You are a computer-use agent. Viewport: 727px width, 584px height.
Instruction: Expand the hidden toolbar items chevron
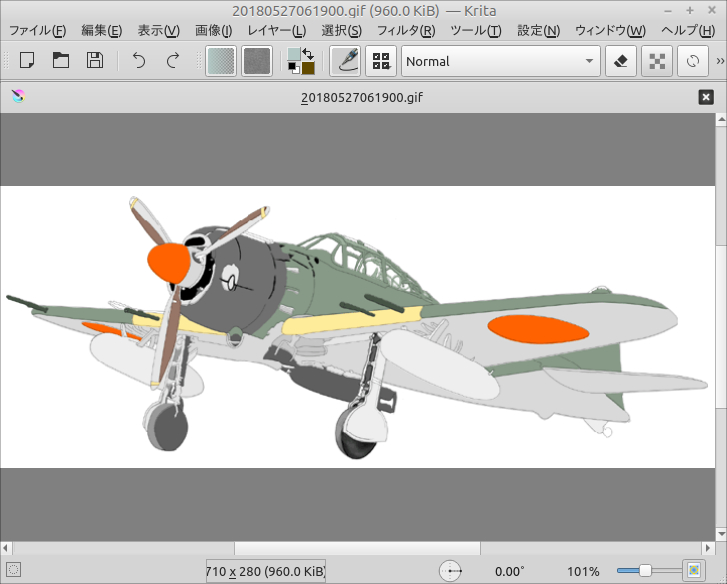720,61
